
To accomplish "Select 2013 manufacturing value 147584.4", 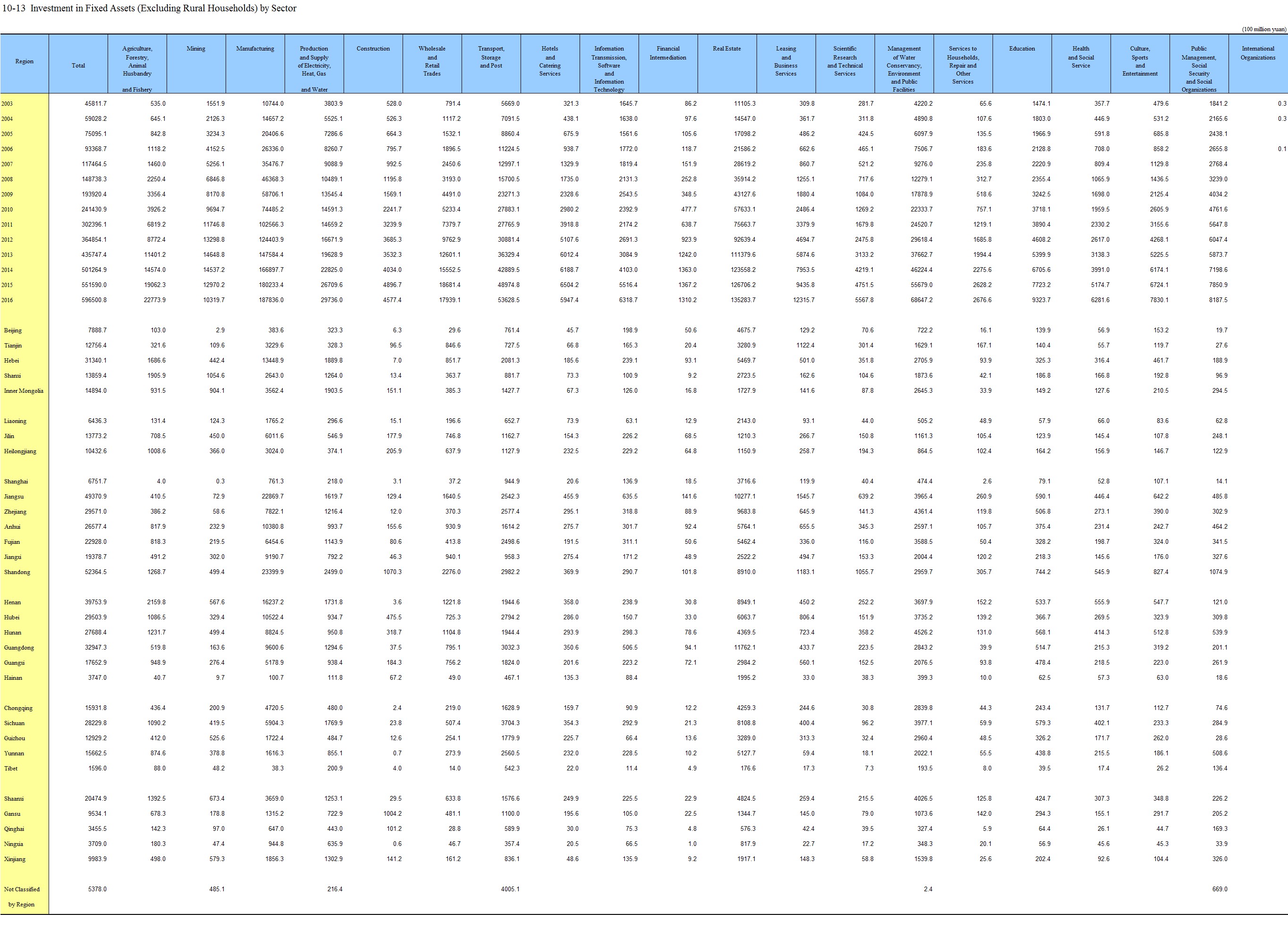I will [x=271, y=255].
